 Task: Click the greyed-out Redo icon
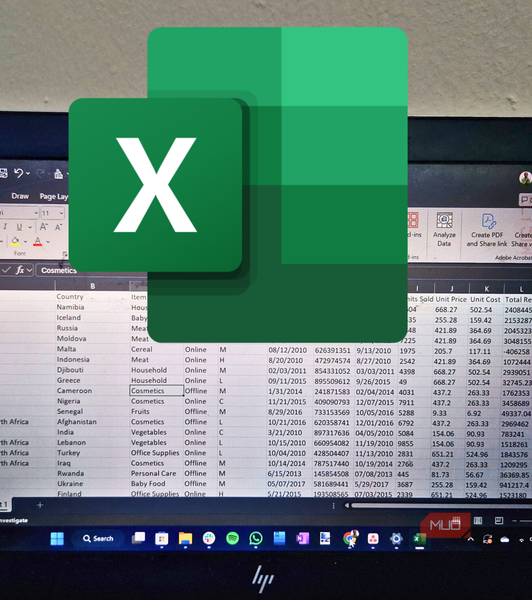coord(41,174)
